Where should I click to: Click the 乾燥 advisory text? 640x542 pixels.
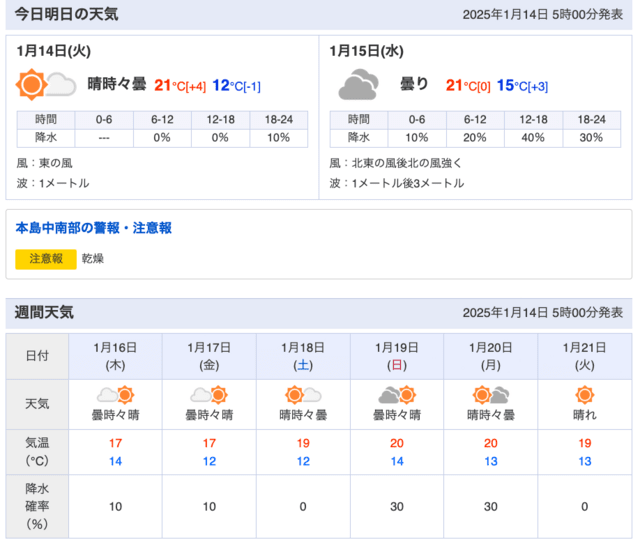click(x=93, y=259)
